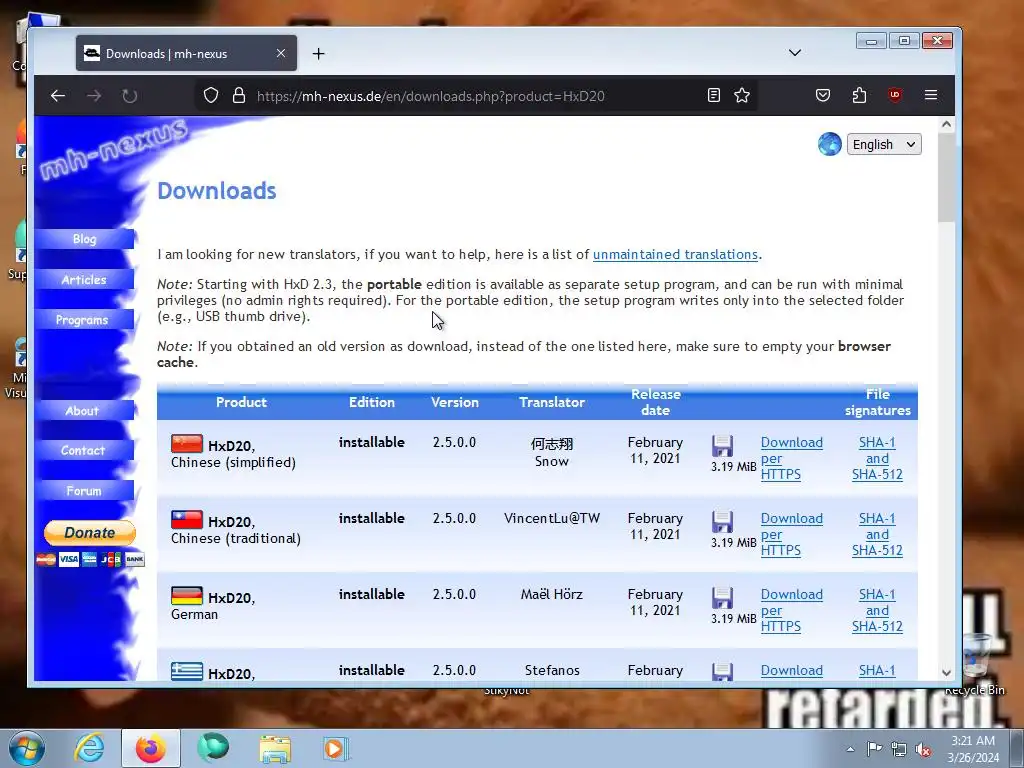Click the Firefox taskbar icon
Viewport: 1024px width, 768px height.
pos(150,748)
